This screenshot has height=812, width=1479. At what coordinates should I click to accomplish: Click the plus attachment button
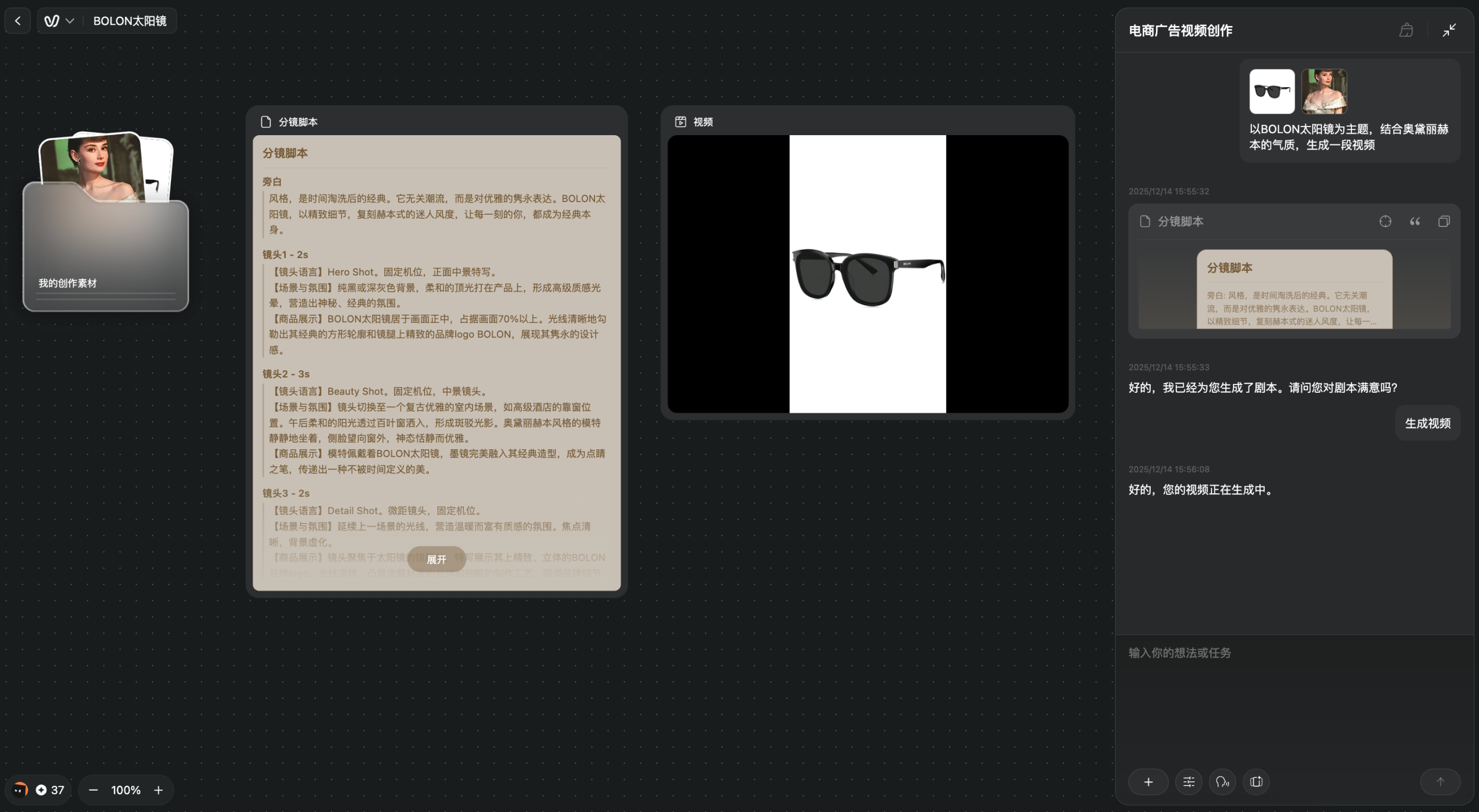1148,781
